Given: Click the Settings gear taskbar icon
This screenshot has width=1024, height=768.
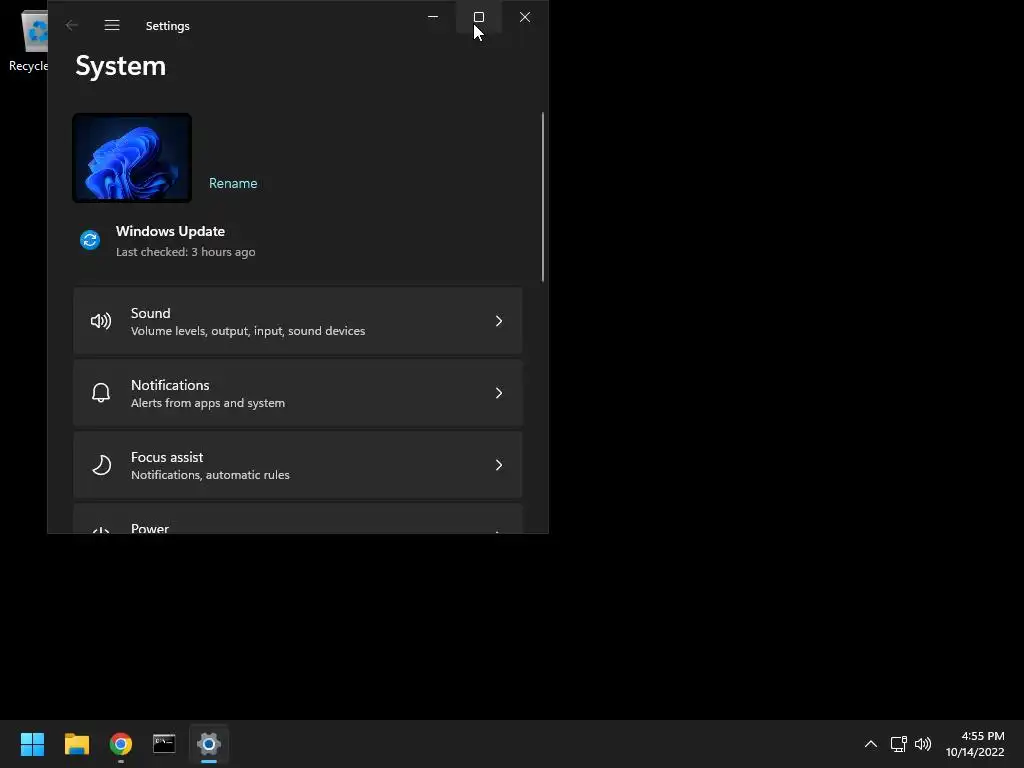Looking at the screenshot, I should pos(209,744).
